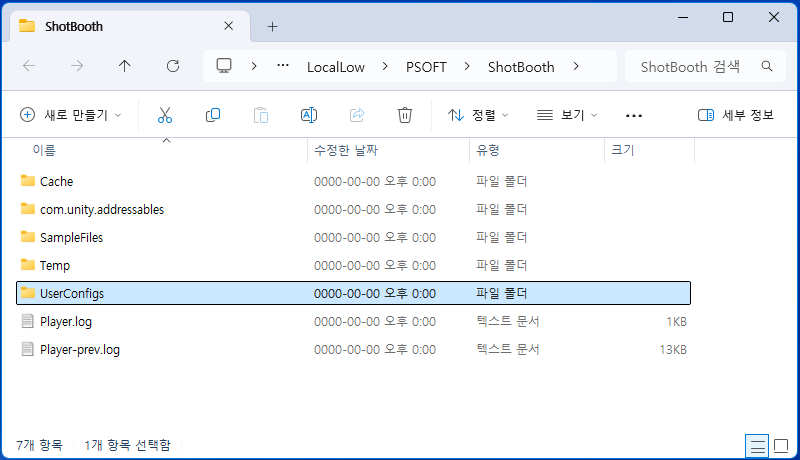
Task: Open the 보기 view dropdown
Action: [567, 115]
